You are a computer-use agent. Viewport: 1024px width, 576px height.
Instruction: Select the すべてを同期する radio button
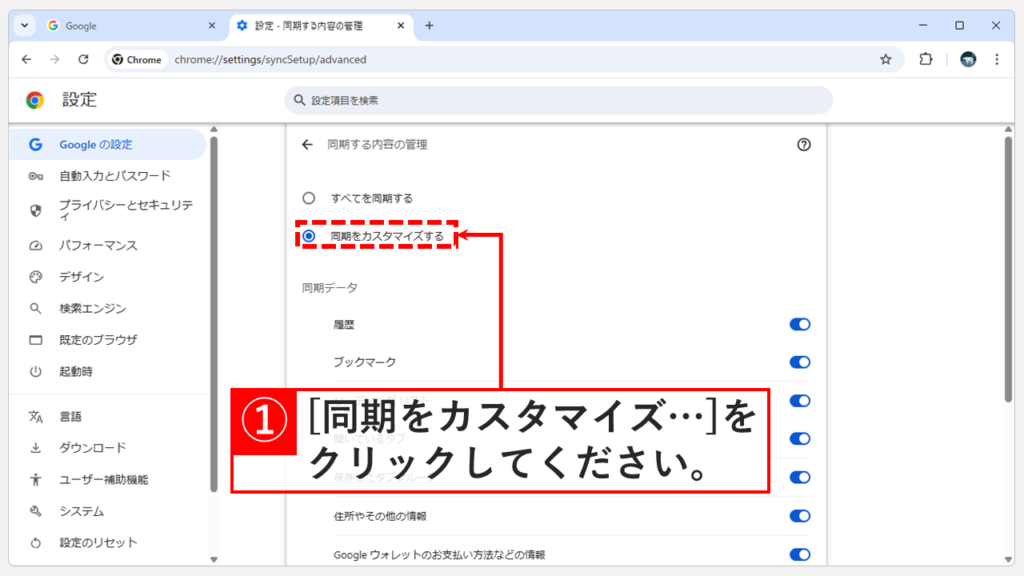(310, 197)
